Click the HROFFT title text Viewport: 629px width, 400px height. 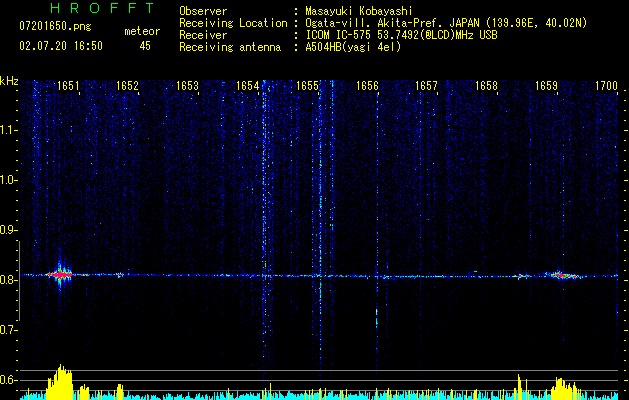[x=102, y=8]
